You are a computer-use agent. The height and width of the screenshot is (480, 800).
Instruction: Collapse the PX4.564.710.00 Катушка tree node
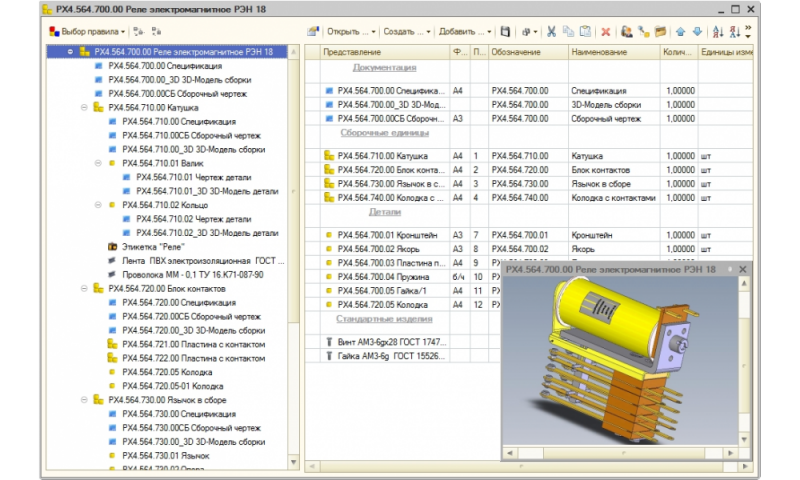[x=84, y=107]
